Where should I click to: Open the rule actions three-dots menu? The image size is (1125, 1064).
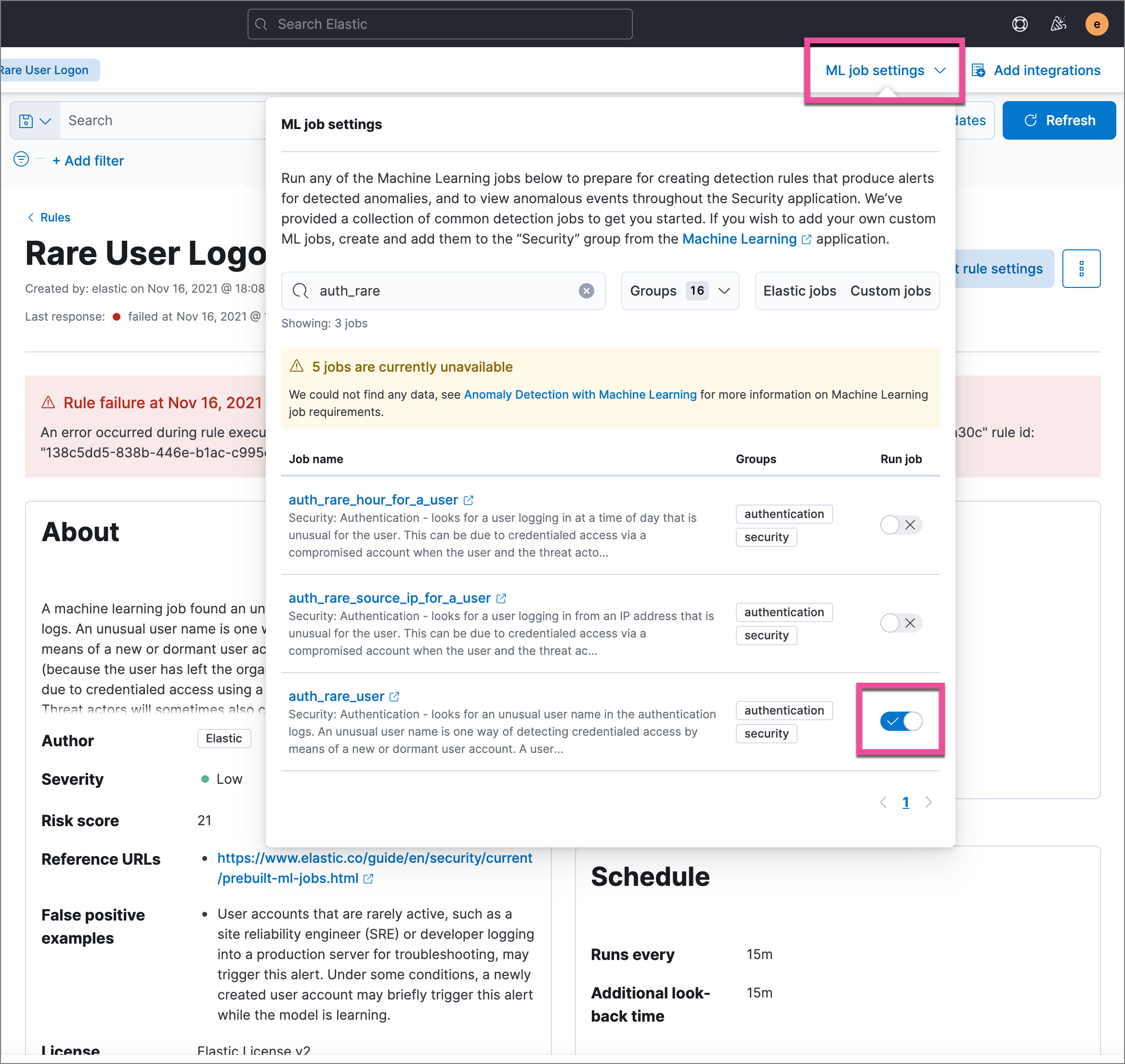tap(1081, 269)
